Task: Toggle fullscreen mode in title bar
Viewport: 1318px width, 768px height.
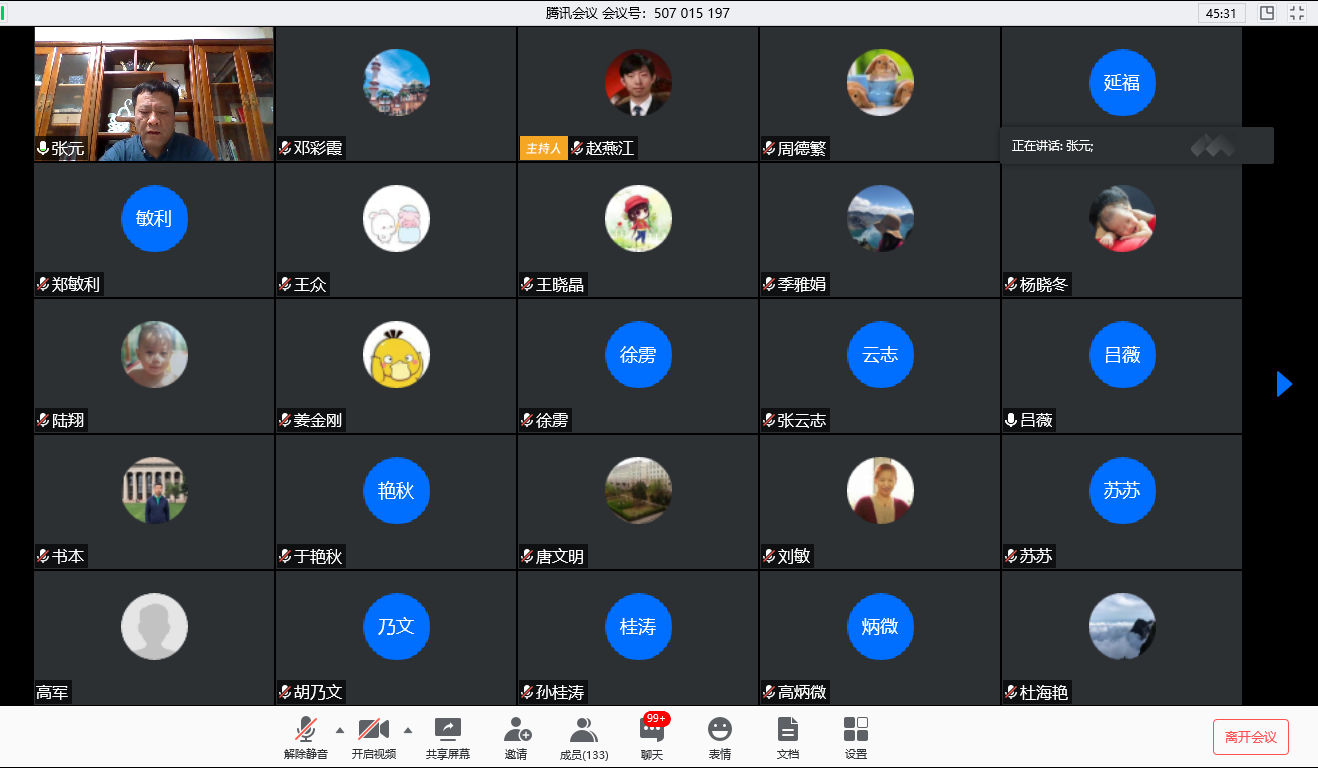Action: pyautogui.click(x=1297, y=13)
